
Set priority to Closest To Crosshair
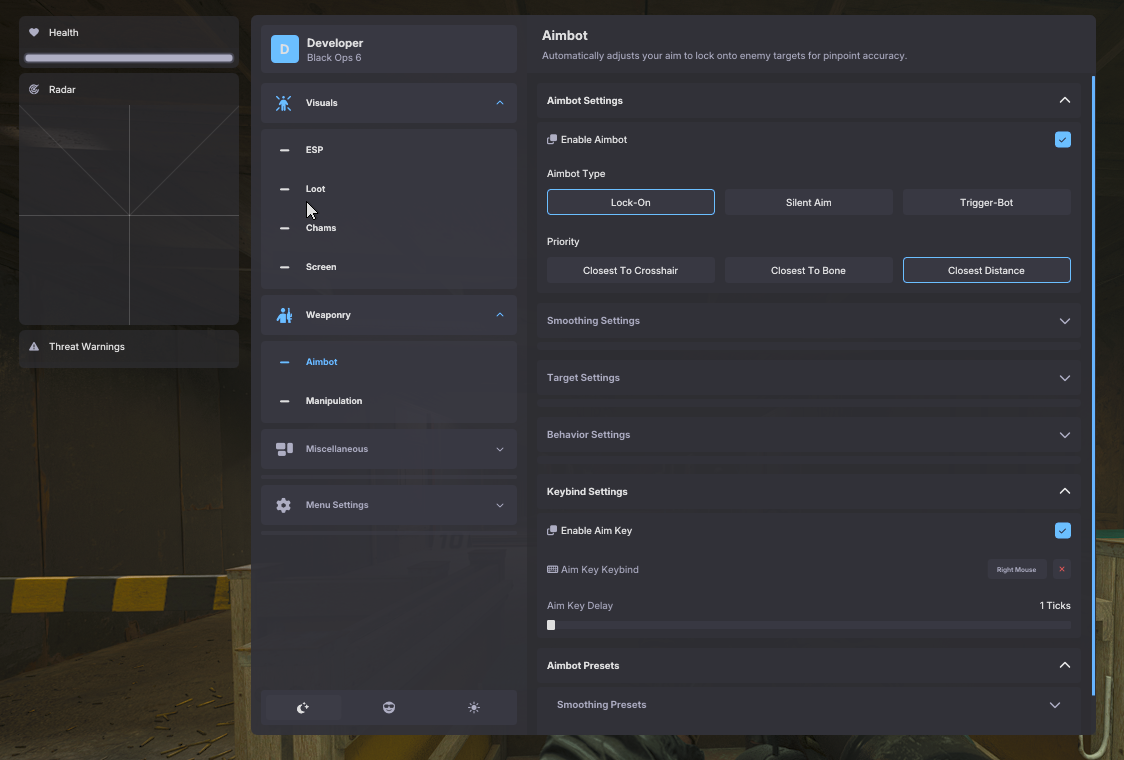pos(630,271)
